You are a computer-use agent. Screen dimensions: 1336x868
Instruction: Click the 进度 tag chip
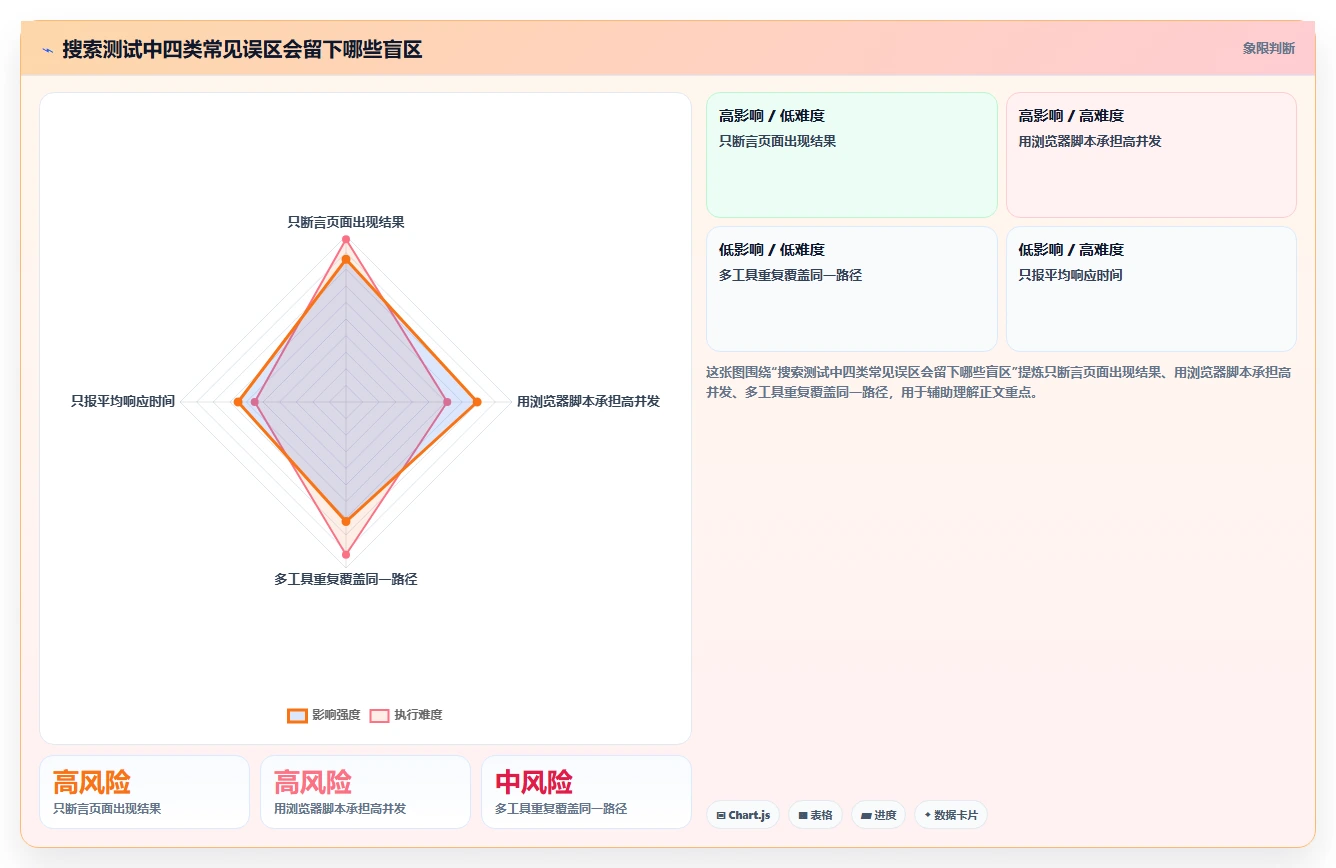878,815
